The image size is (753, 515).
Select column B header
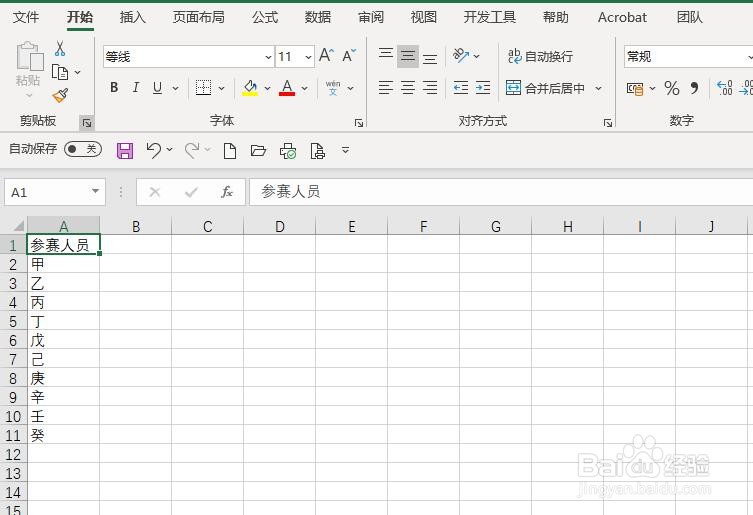[x=136, y=226]
